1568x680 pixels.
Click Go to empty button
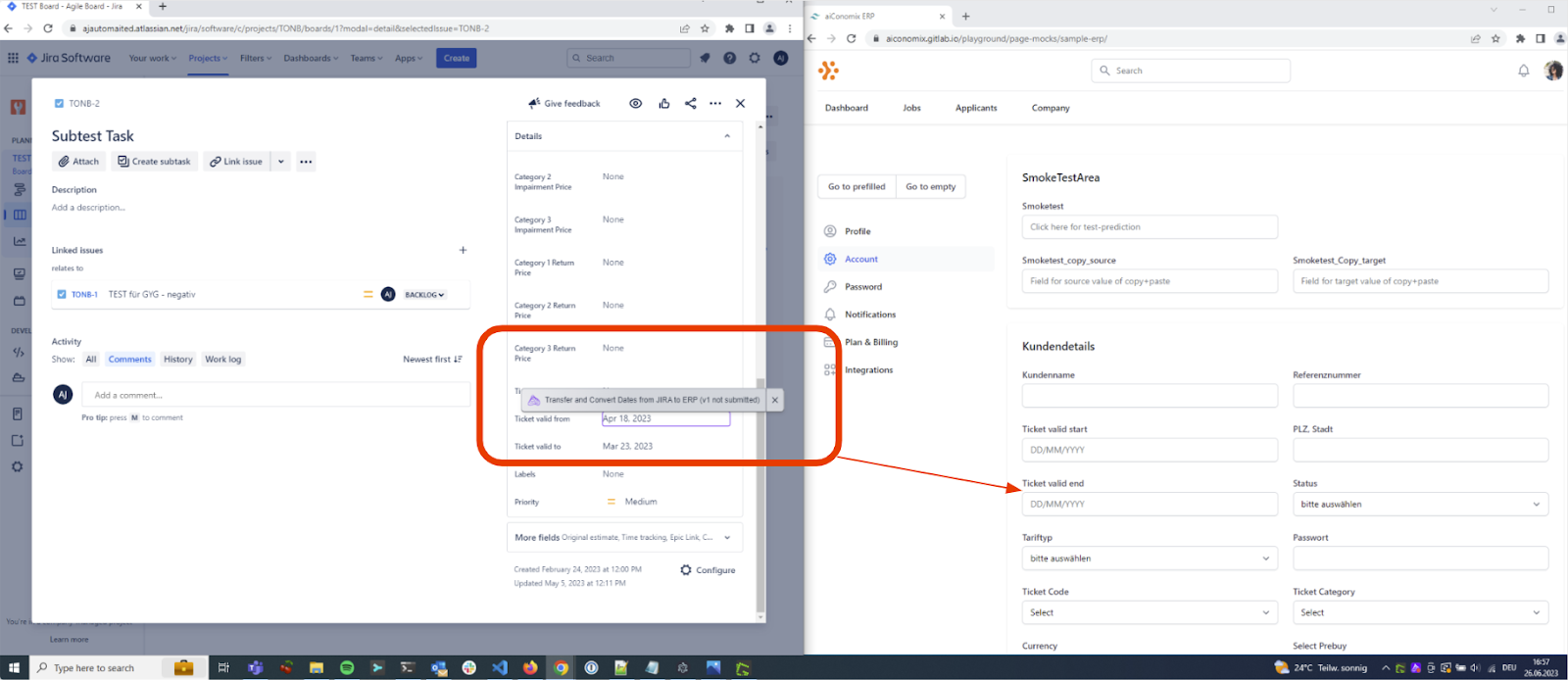click(931, 186)
